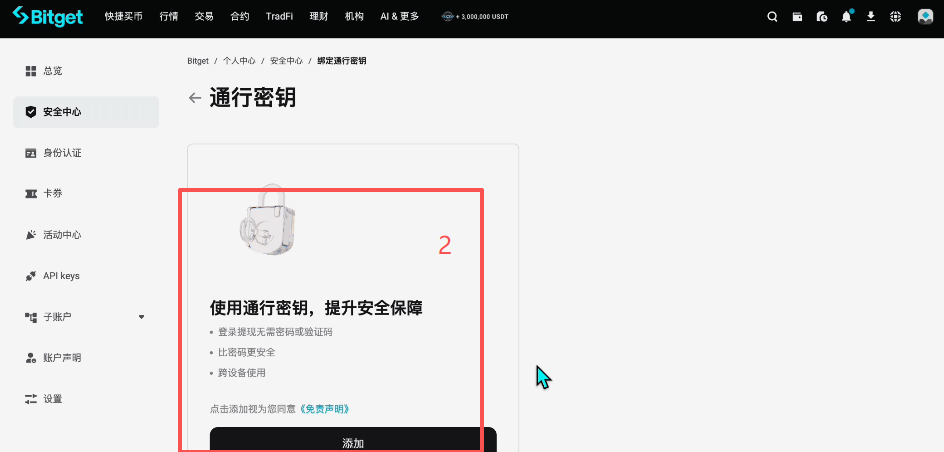Click the 3,000,000 USDT promo banner
This screenshot has height=452, width=944.
(476, 17)
